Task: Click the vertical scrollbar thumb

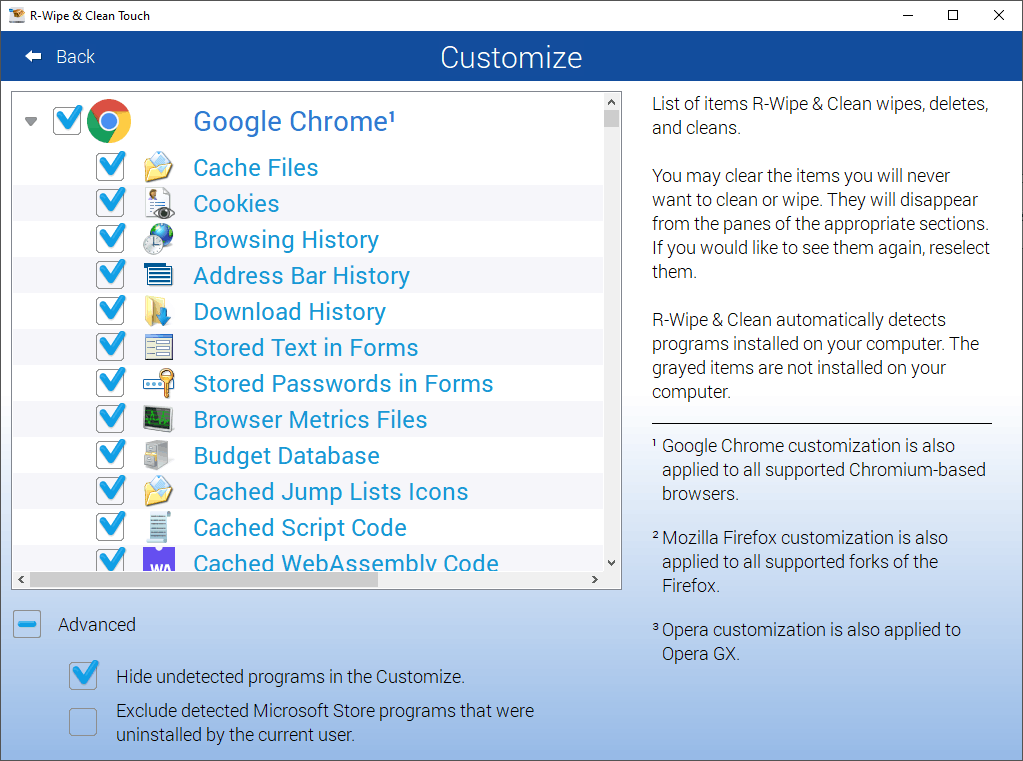Action: pos(611,119)
